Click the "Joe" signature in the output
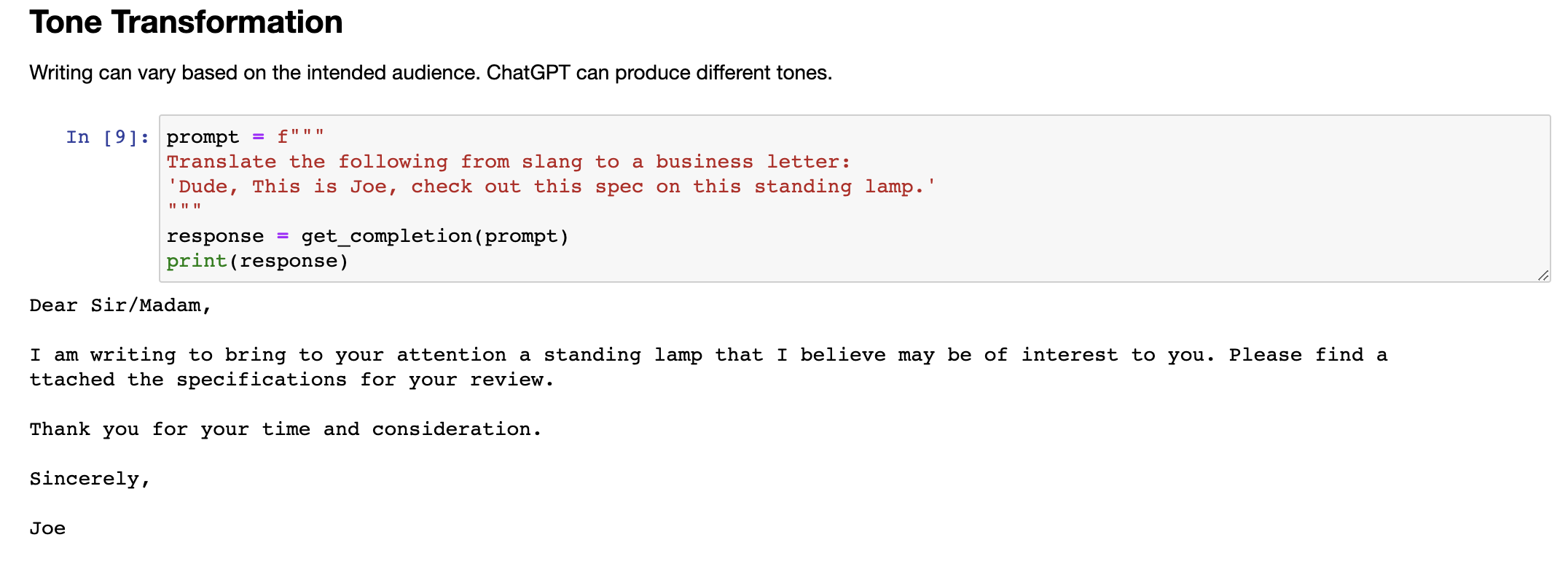The width and height of the screenshot is (1568, 564). pyautogui.click(x=47, y=528)
